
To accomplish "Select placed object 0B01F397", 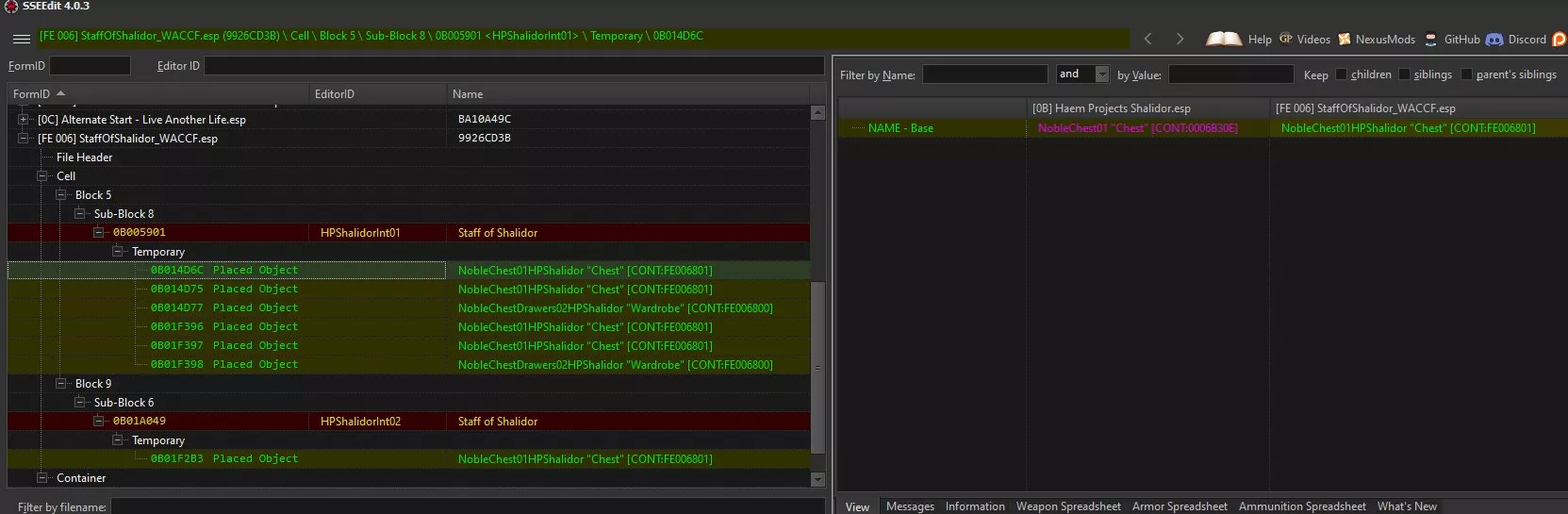I will [x=409, y=346].
